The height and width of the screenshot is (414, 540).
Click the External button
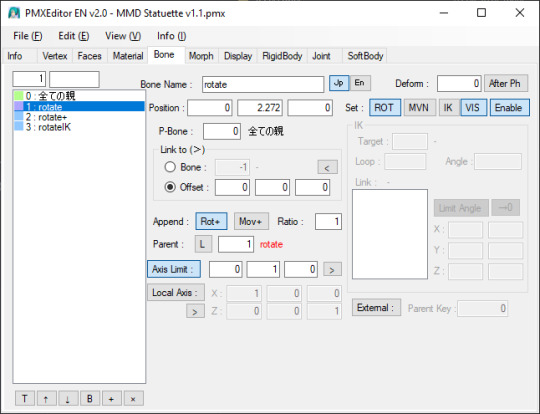coord(376,308)
